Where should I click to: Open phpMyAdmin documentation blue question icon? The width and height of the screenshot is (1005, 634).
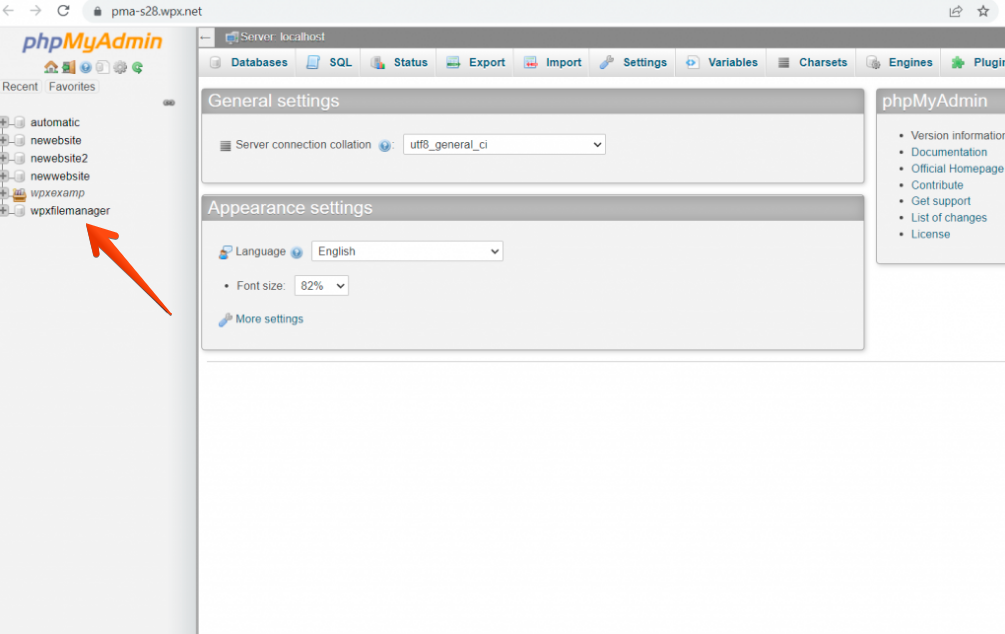point(85,68)
